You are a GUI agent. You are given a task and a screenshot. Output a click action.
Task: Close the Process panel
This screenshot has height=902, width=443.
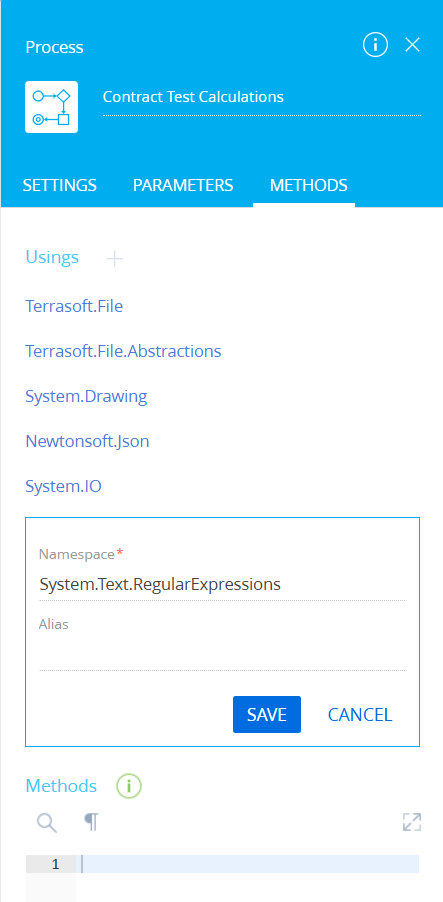413,45
